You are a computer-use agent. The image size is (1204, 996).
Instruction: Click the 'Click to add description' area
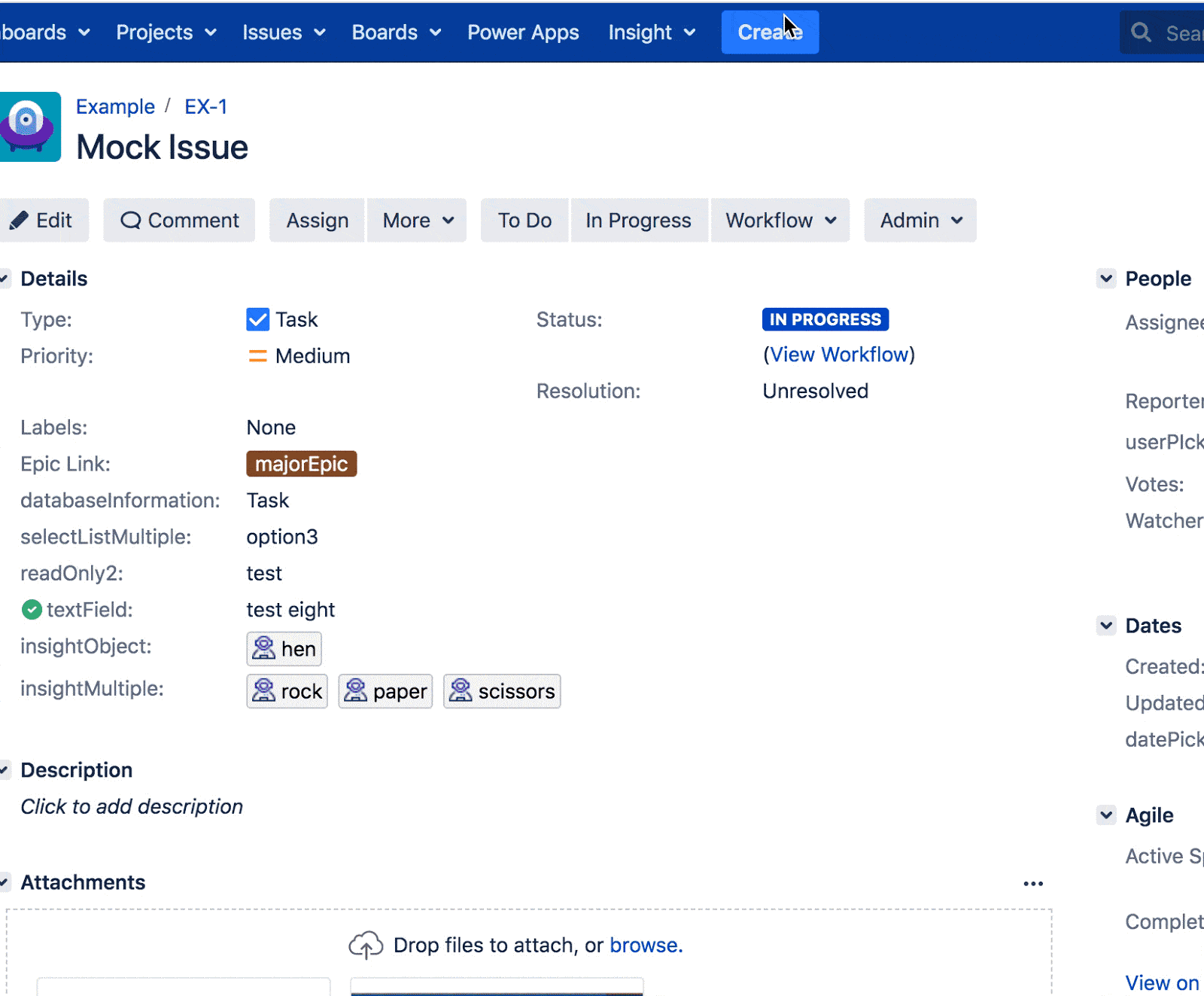point(131,806)
